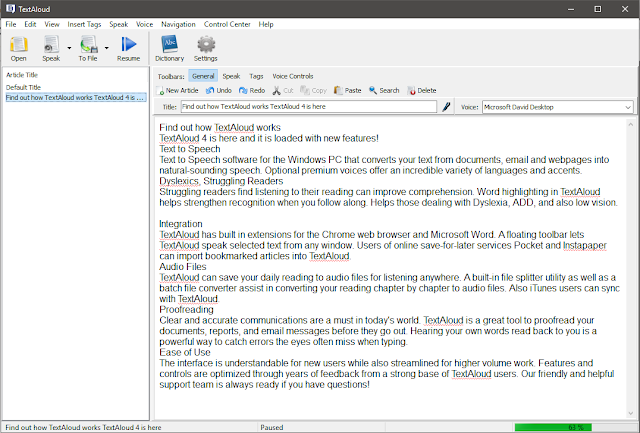
Task: Click the scroll up arrow in the text area
Action: (x=631, y=124)
